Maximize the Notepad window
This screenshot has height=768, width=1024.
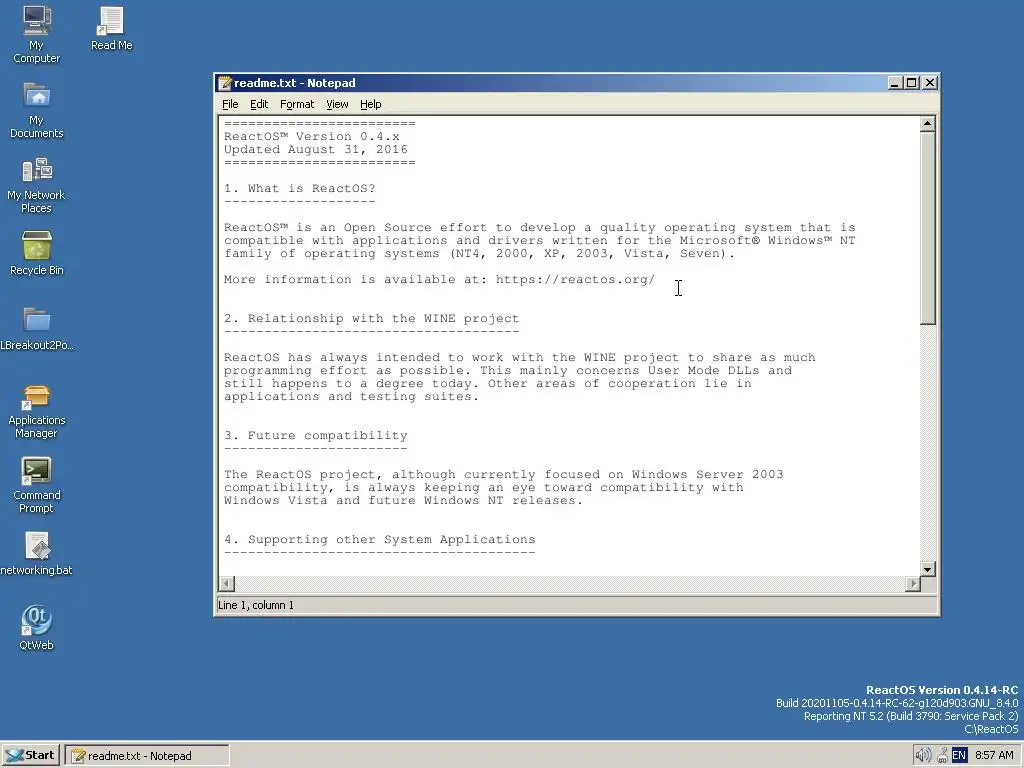[x=912, y=83]
